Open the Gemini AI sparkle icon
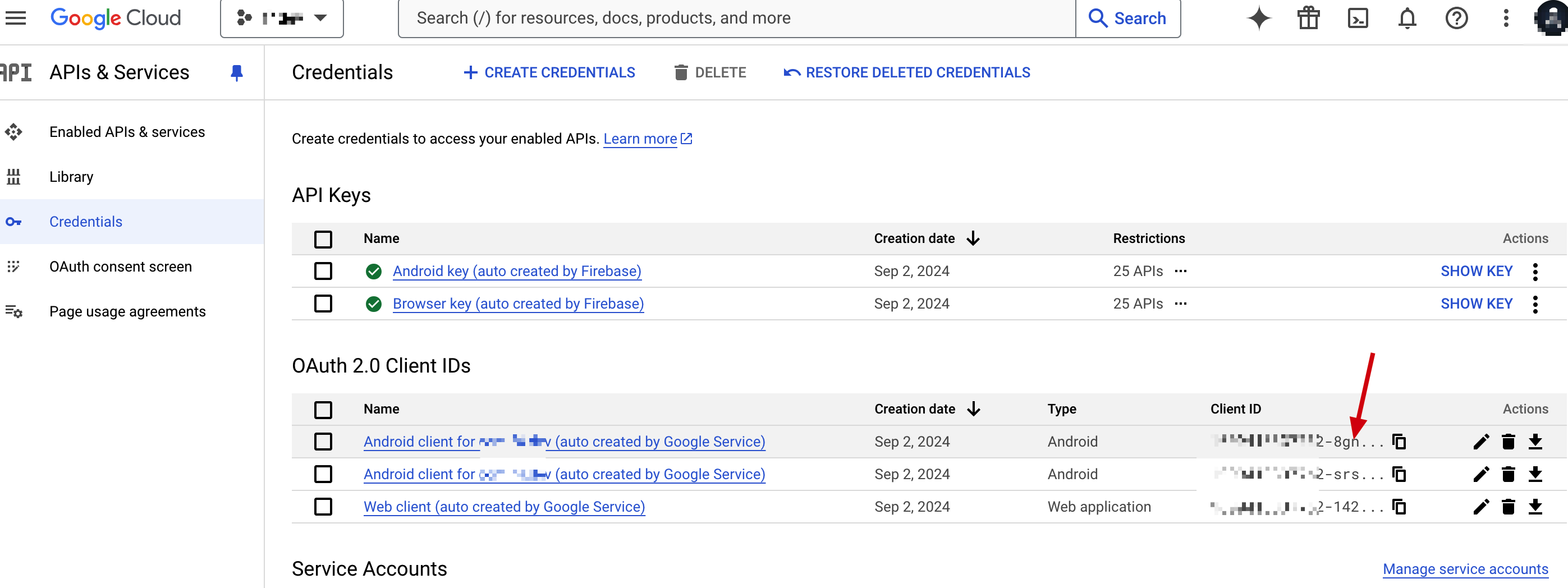 tap(1259, 19)
